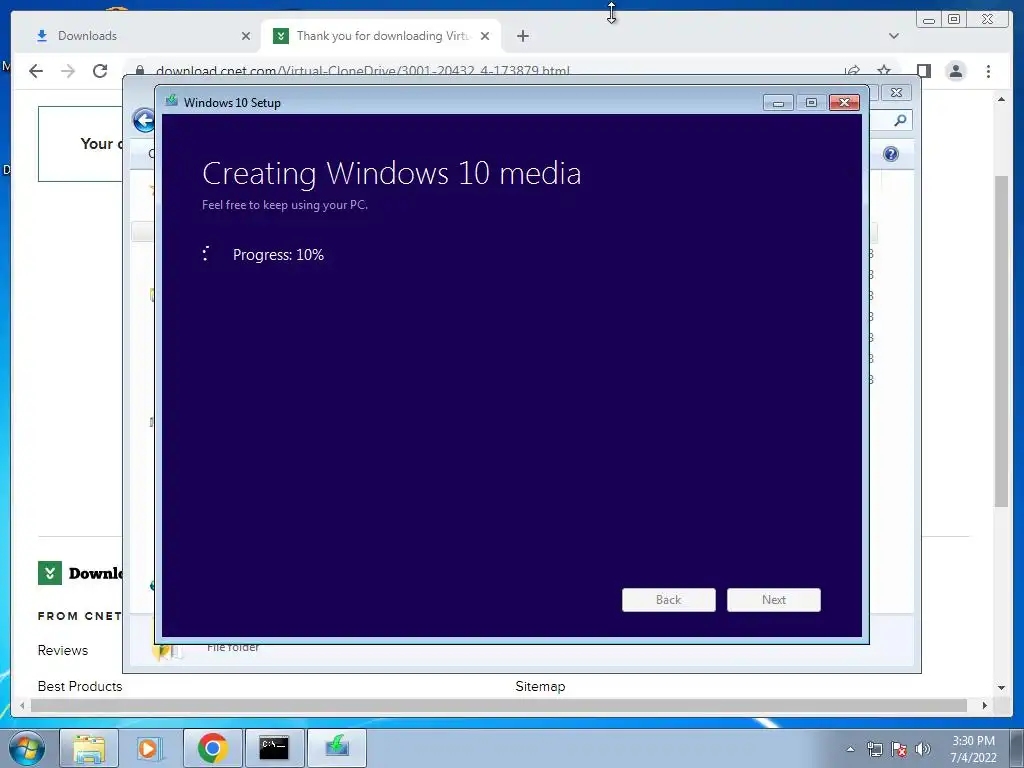Select the Thank you for downloading tab
Image resolution: width=1024 pixels, height=768 pixels.
coord(381,36)
